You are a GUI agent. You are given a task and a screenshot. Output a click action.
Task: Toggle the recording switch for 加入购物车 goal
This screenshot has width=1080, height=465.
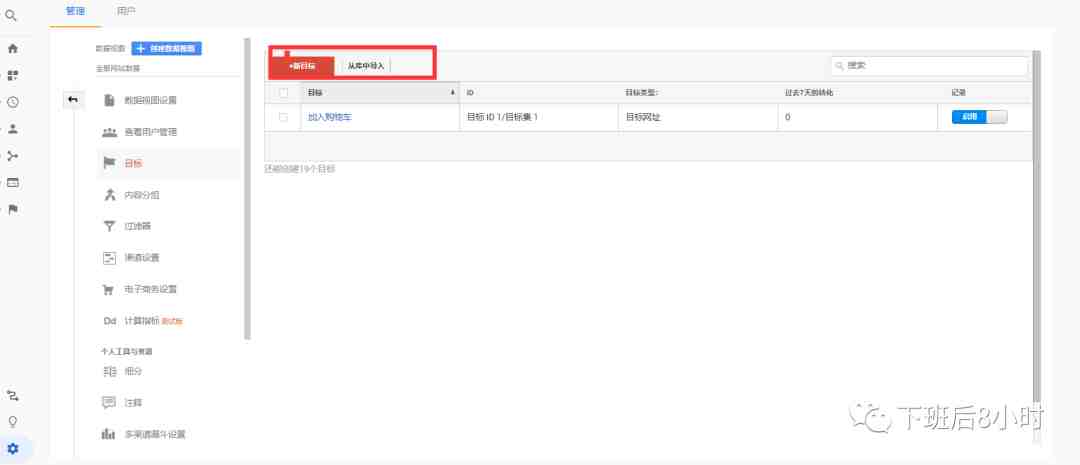[x=979, y=117]
